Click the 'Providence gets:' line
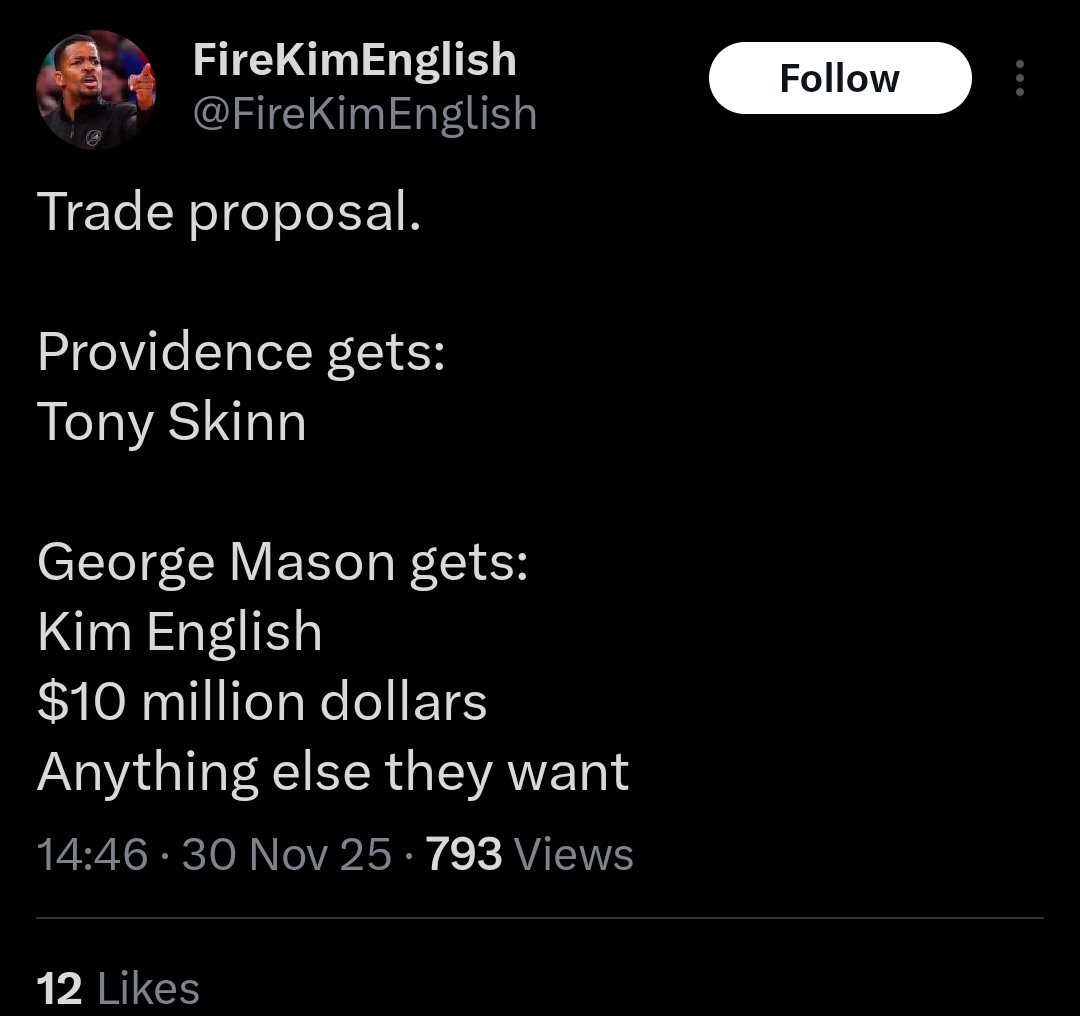1080x1016 pixels. coord(241,352)
